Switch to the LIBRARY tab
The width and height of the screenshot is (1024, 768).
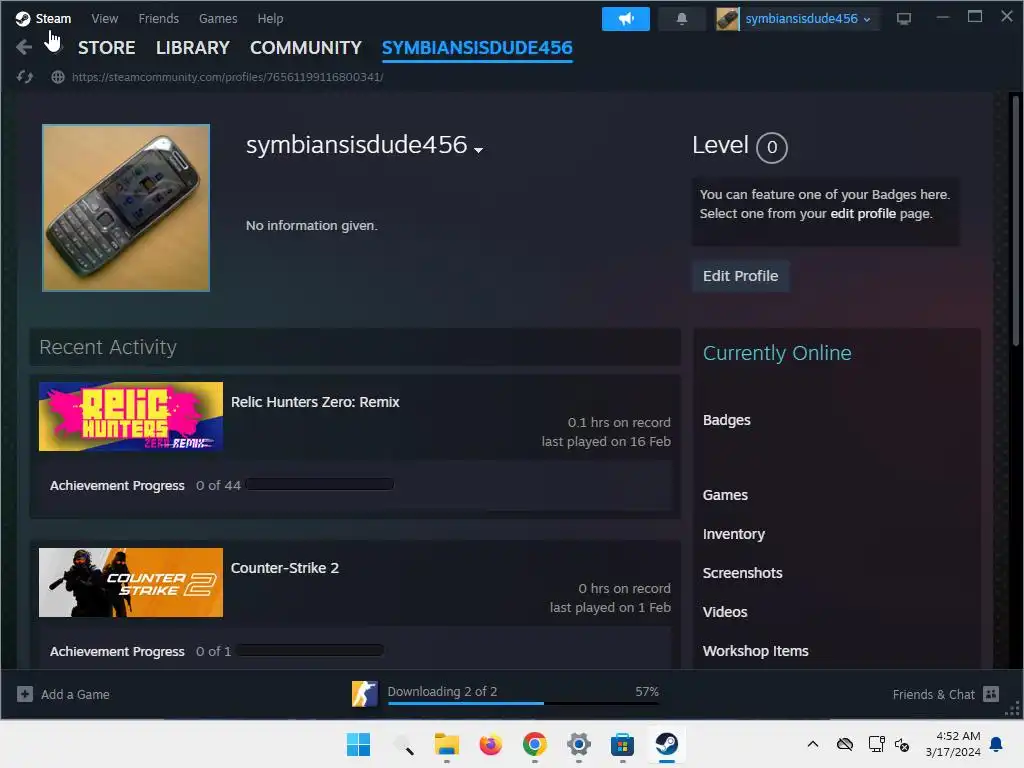(x=193, y=48)
